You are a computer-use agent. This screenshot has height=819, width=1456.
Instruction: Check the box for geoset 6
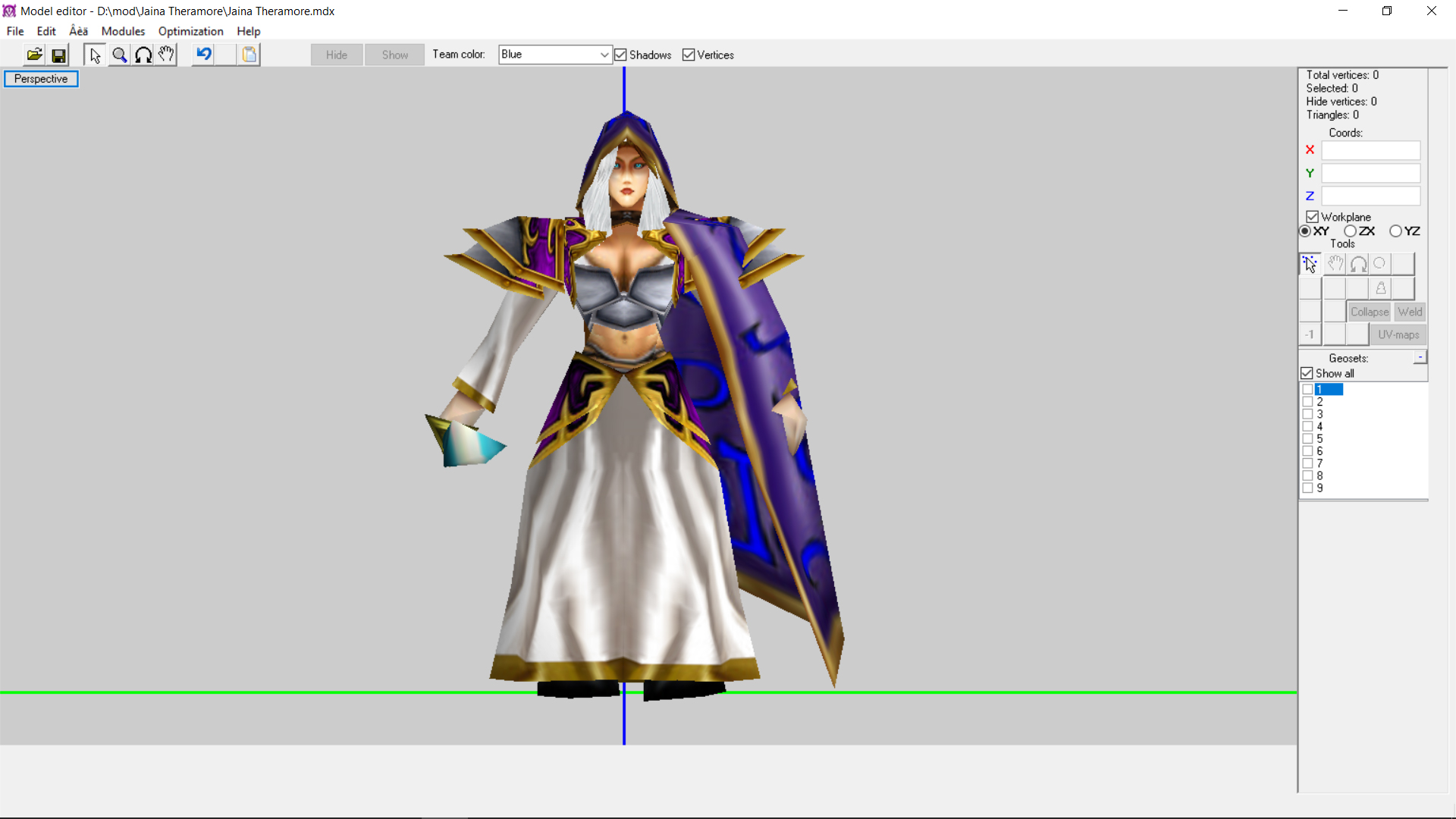click(x=1307, y=451)
